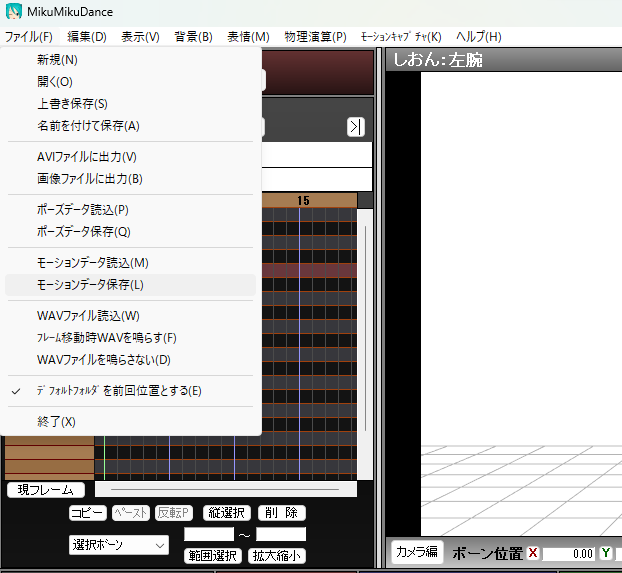Click the 範囲選択 button

(213, 556)
